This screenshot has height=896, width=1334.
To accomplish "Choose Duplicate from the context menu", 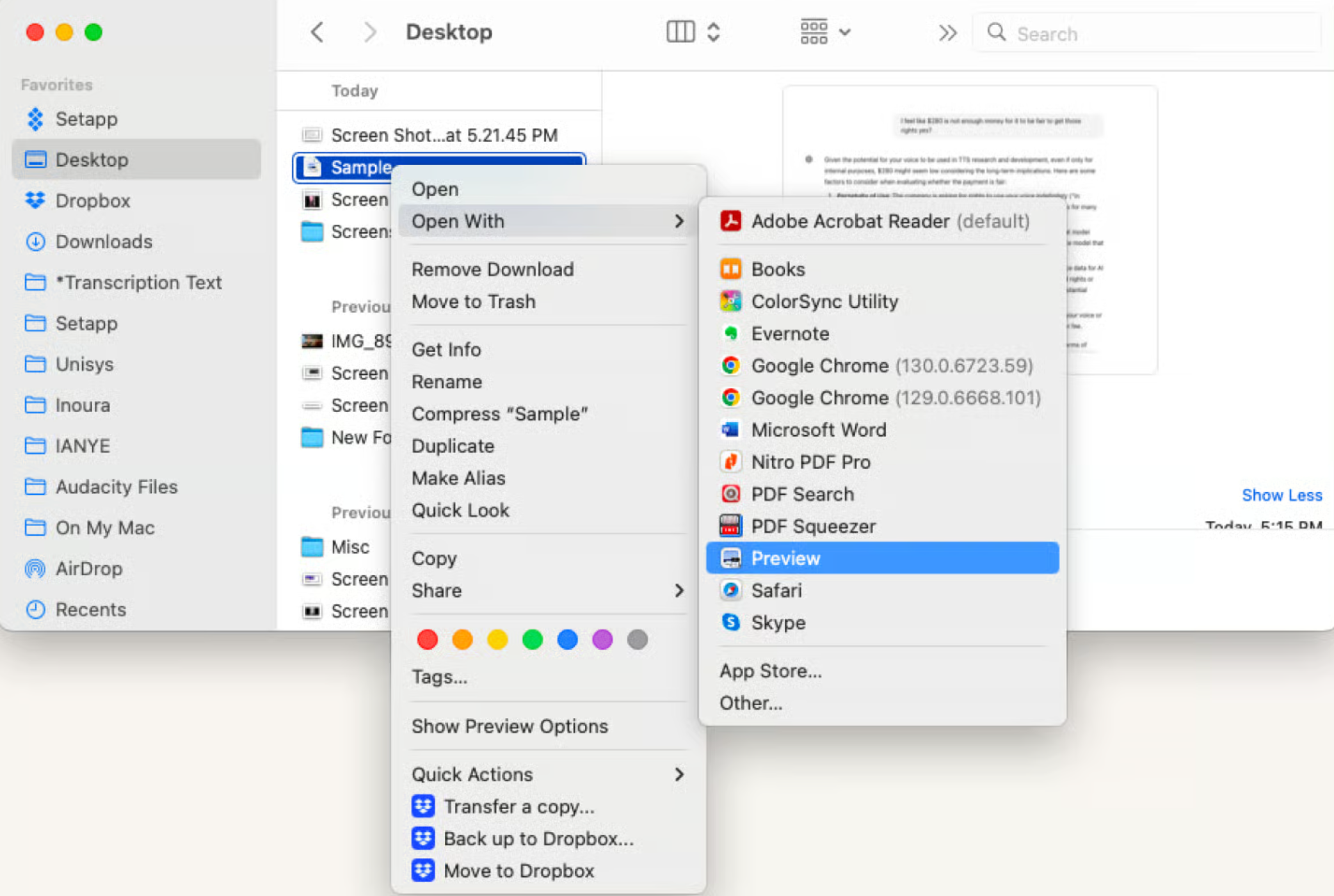I will tap(548, 445).
